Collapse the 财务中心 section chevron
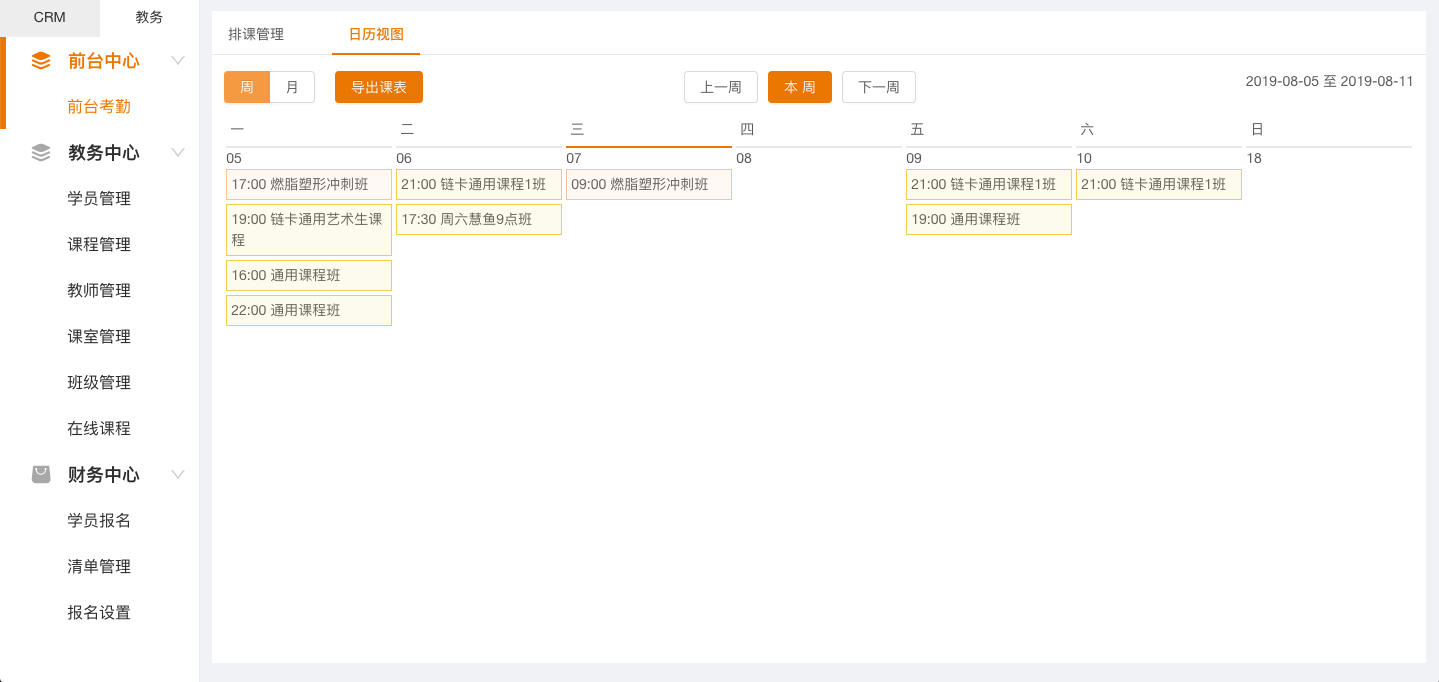The image size is (1439, 682). [178, 474]
